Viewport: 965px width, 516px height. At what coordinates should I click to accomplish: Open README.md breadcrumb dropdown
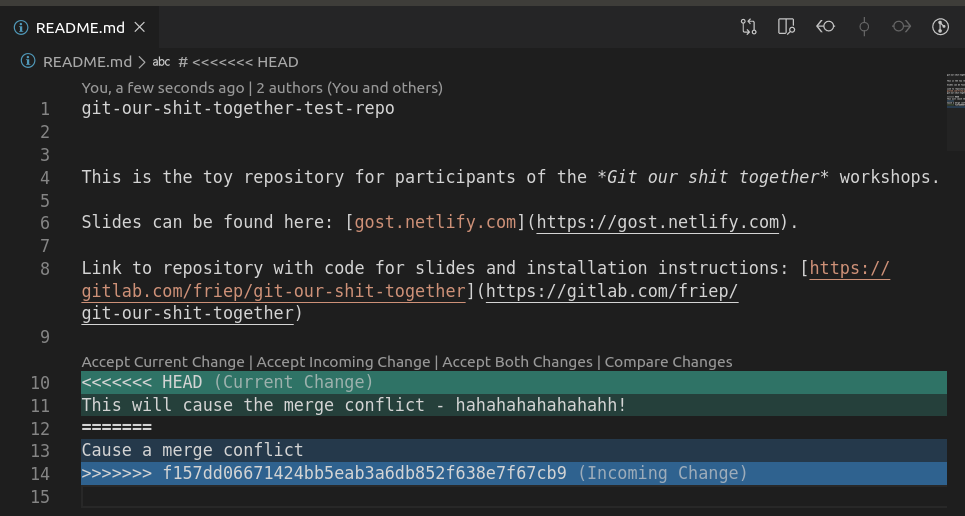click(x=88, y=62)
